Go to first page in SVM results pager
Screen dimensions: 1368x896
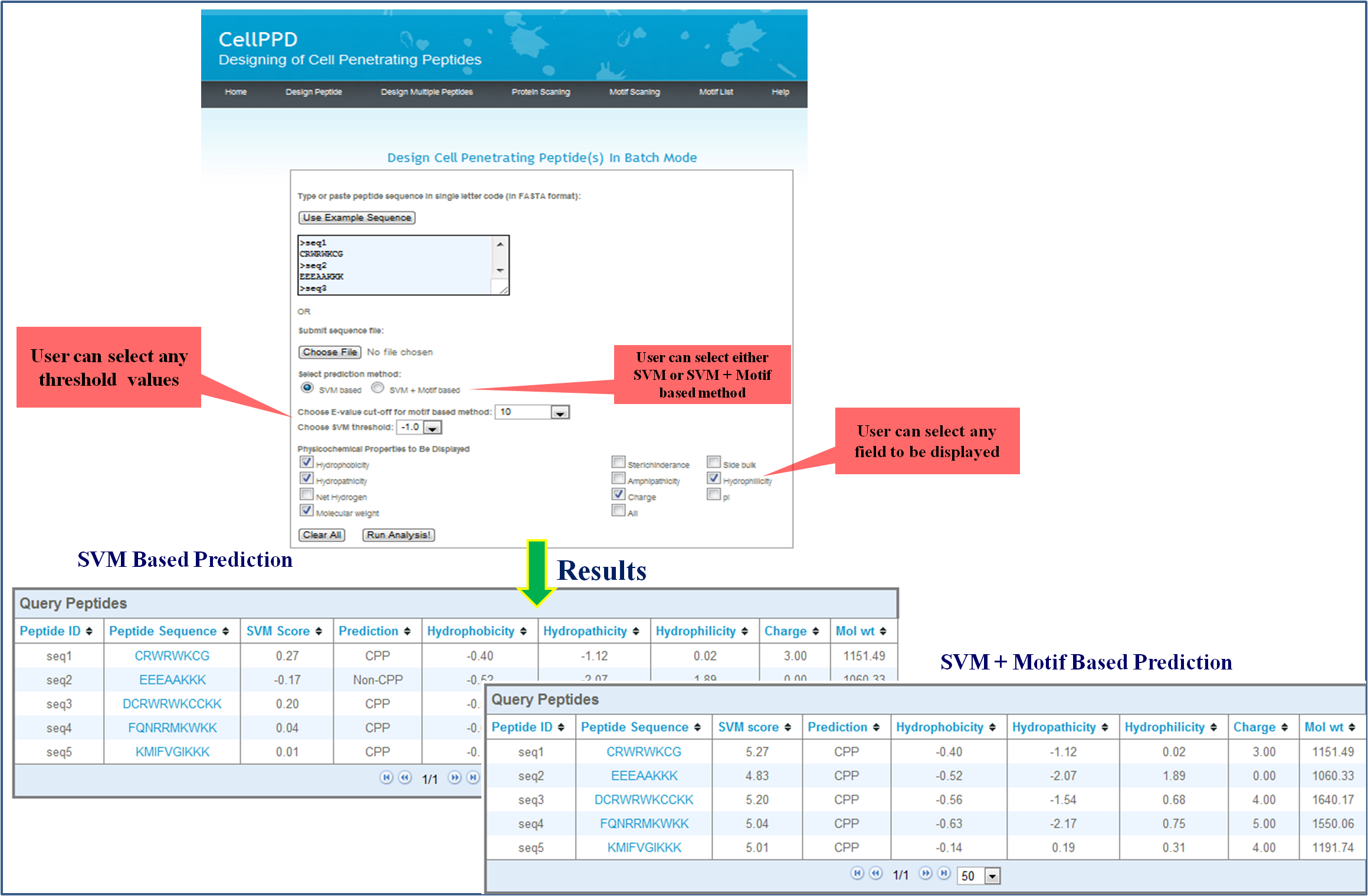tap(386, 777)
